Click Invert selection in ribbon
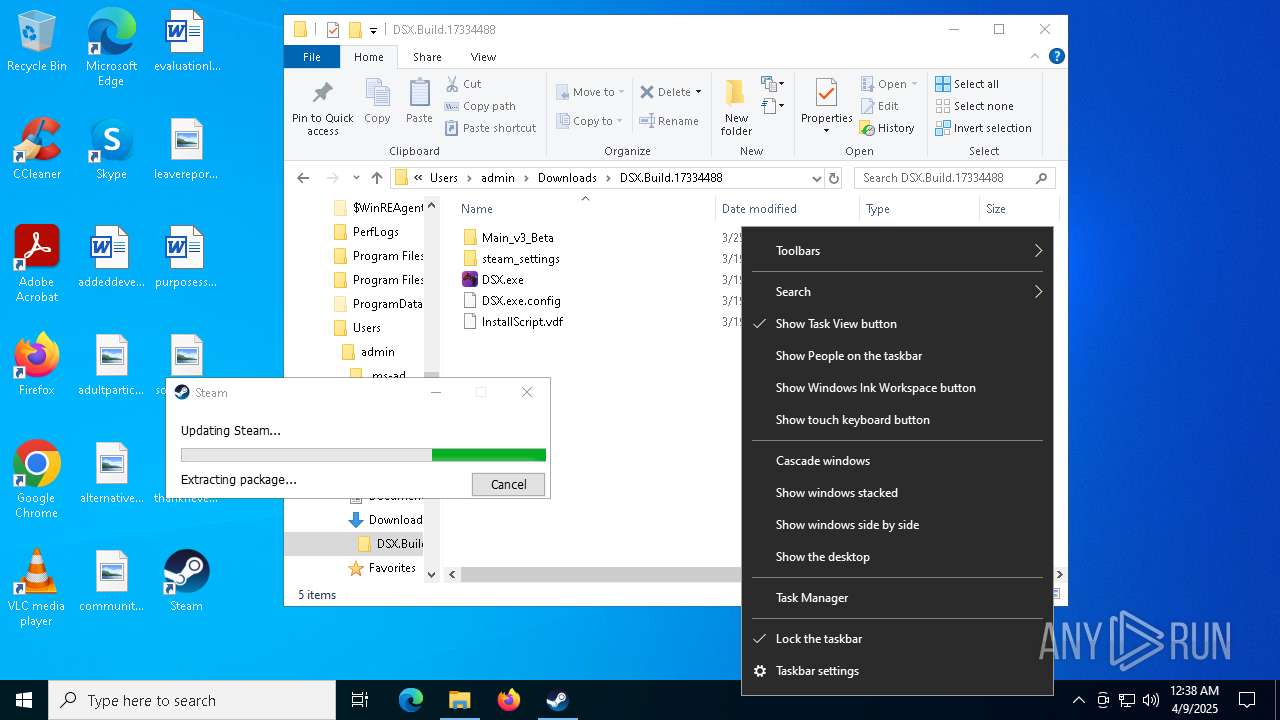The image size is (1280, 720). 983,128
